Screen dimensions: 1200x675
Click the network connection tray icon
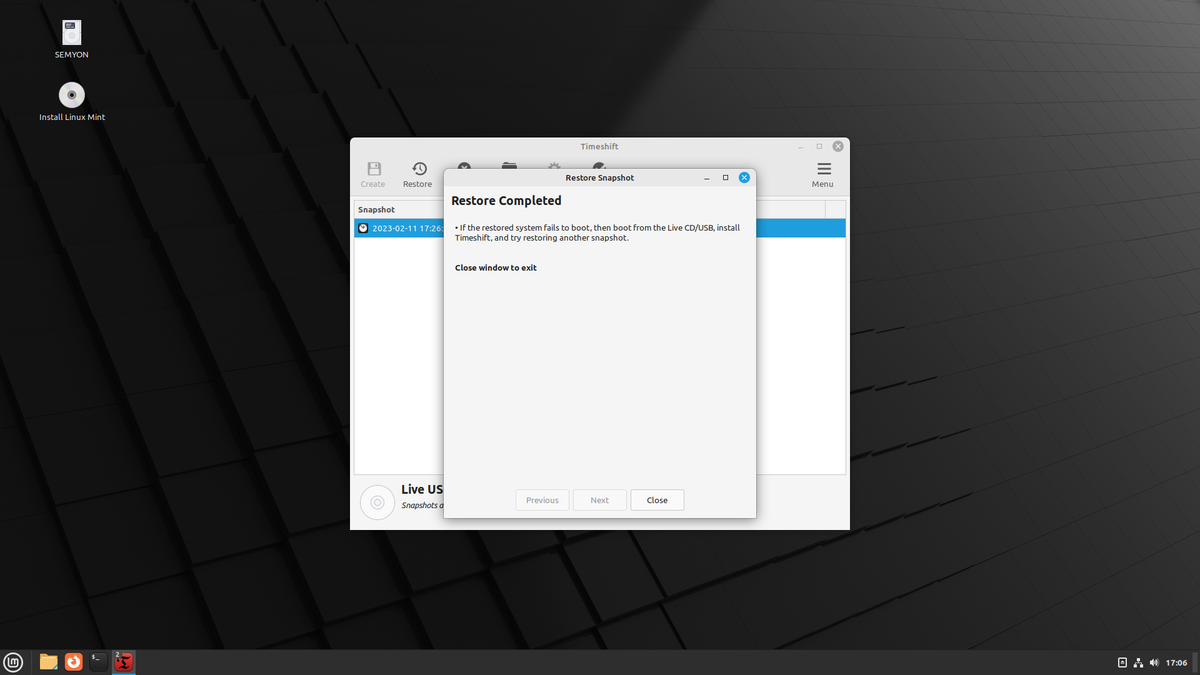click(1138, 662)
